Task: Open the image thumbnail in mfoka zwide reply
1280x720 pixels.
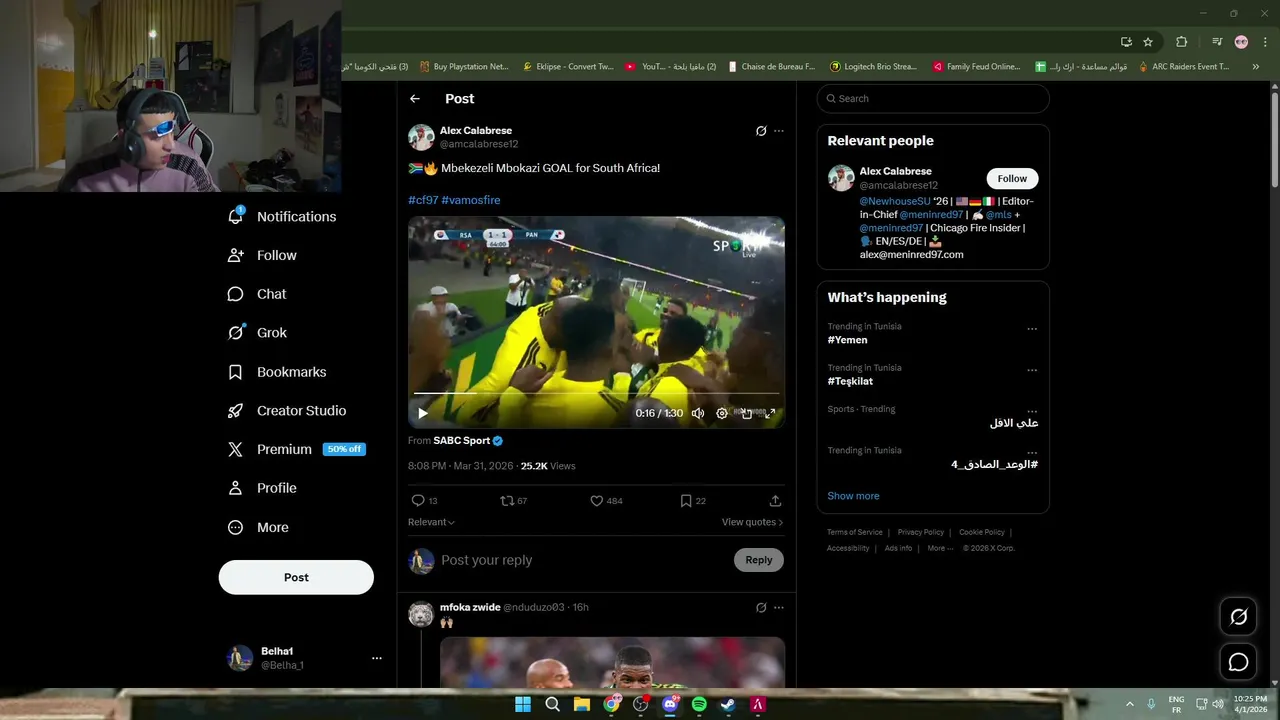Action: tap(612, 663)
